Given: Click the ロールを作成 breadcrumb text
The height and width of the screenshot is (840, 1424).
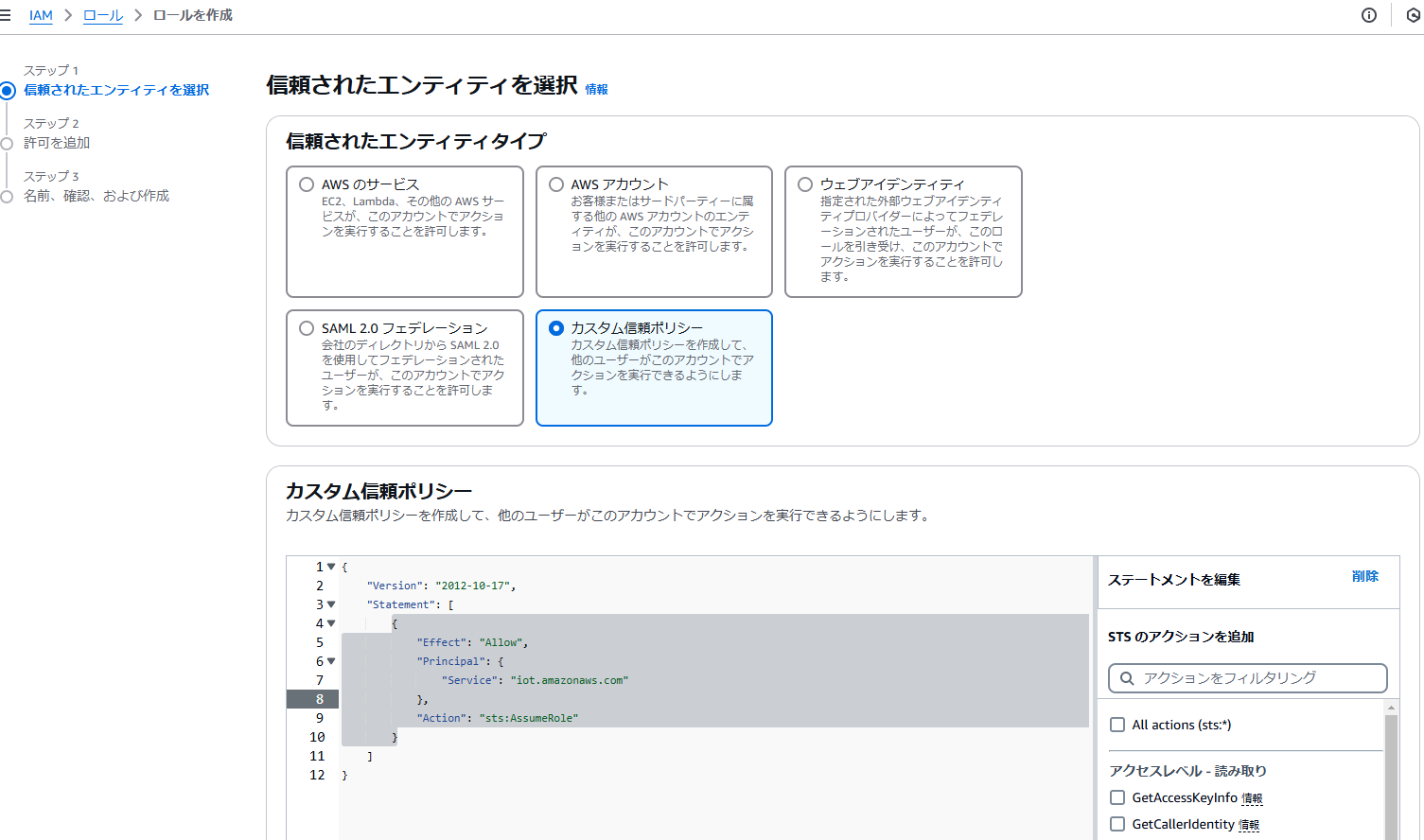Looking at the screenshot, I should [193, 15].
